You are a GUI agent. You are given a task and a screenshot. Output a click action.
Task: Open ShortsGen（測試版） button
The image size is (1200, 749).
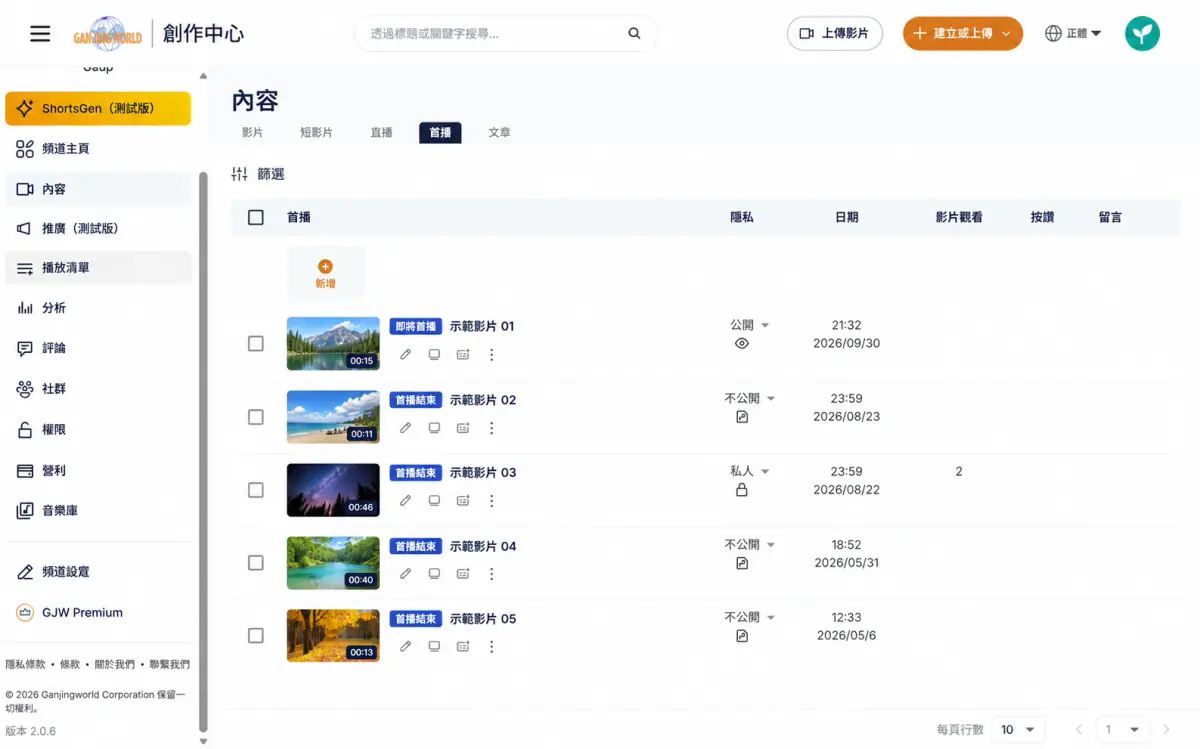pos(98,108)
